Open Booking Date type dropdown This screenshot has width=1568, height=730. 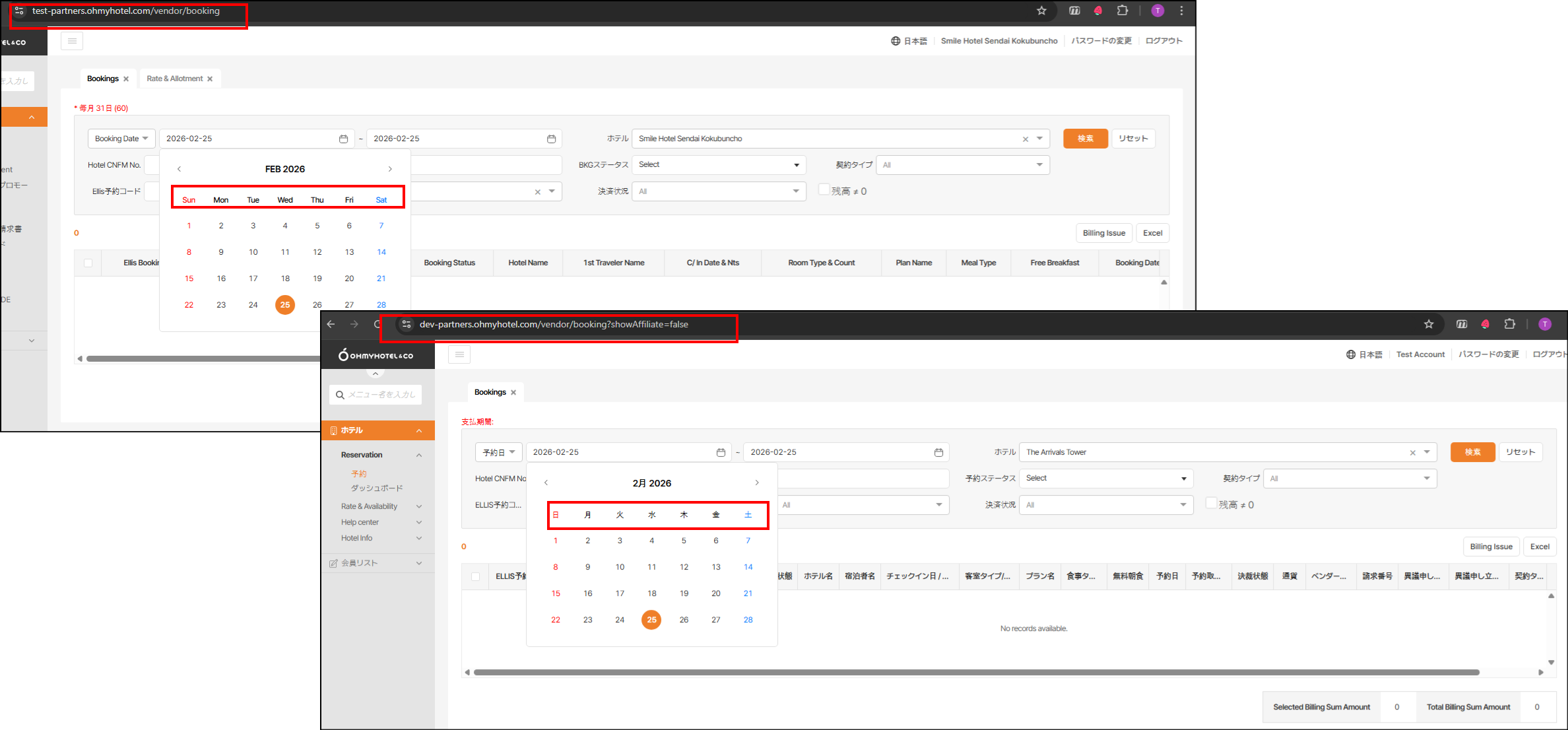(x=121, y=139)
